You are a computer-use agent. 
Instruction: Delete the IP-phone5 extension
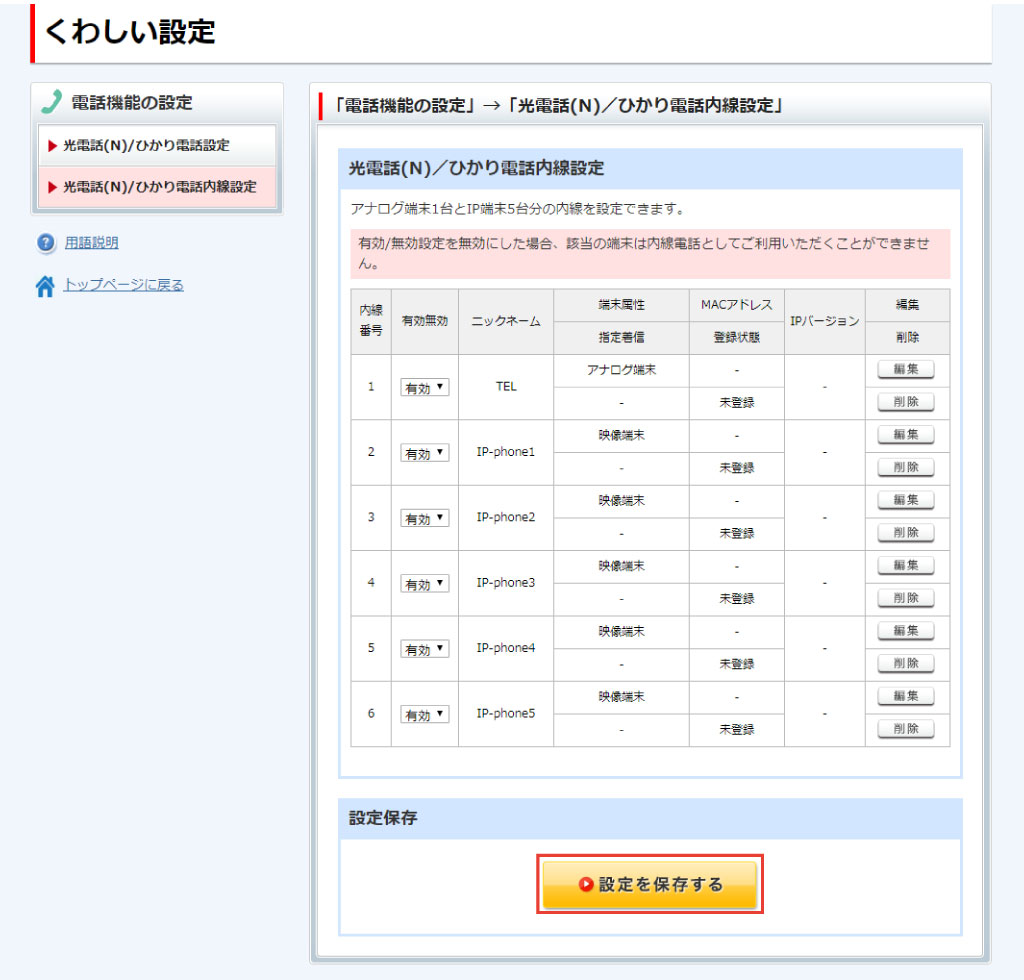(x=906, y=728)
